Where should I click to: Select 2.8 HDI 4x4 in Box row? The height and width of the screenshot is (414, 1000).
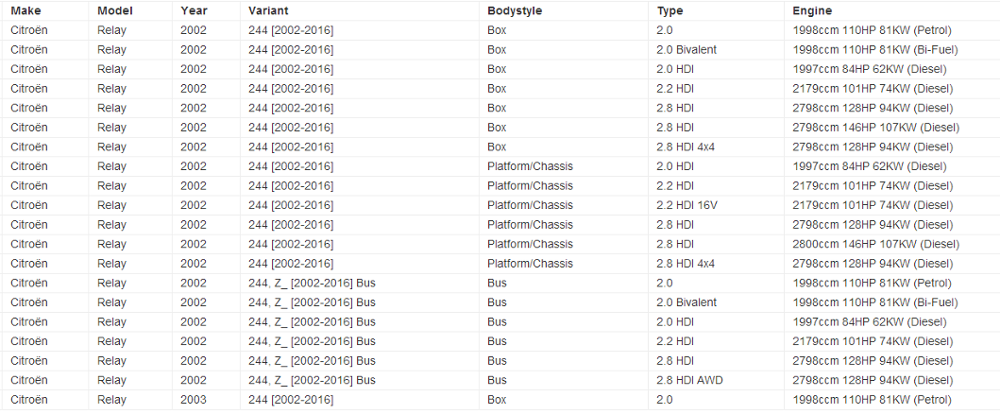click(x=688, y=147)
